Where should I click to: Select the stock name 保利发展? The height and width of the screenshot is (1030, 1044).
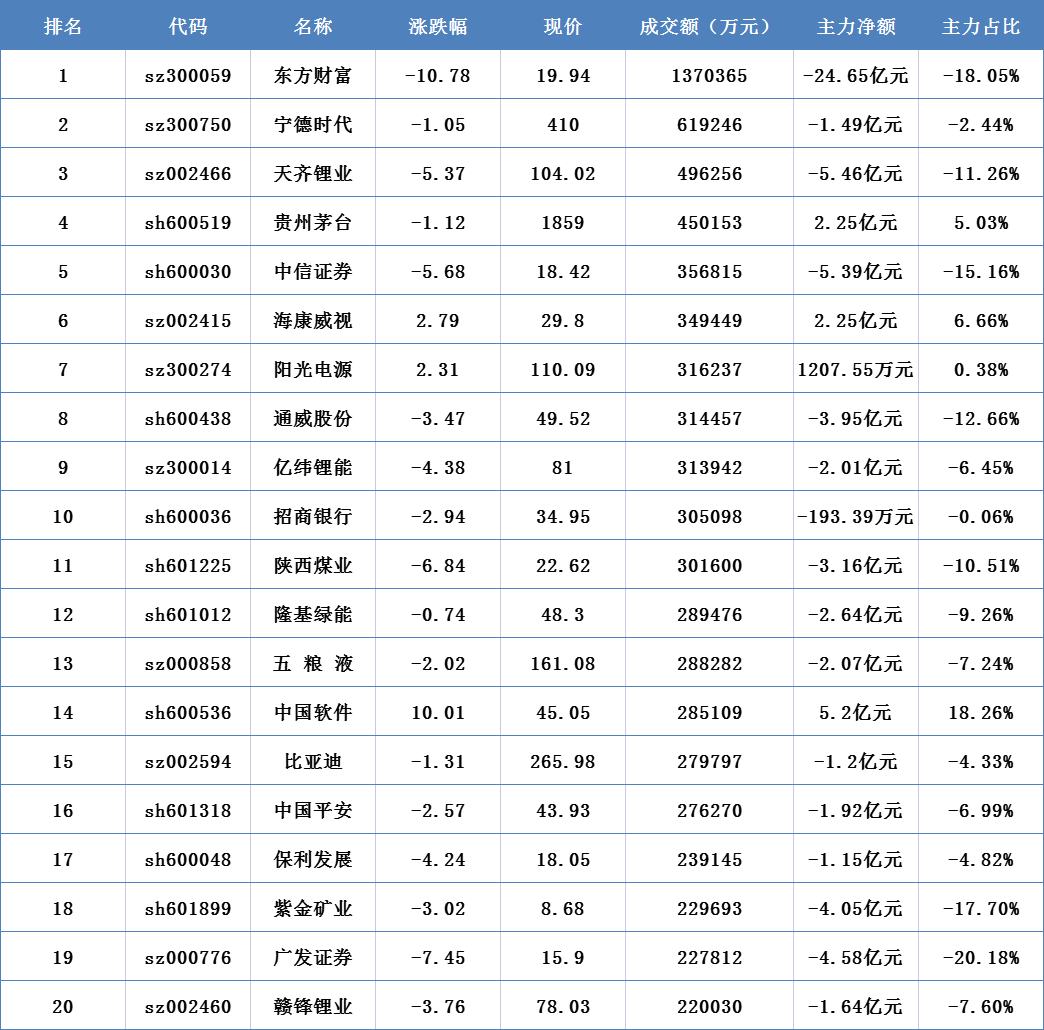pos(313,860)
